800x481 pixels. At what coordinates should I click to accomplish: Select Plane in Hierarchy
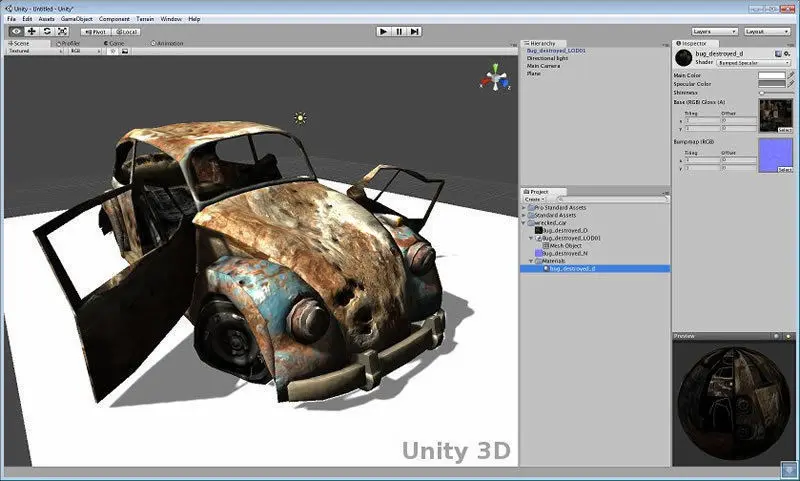coord(533,73)
